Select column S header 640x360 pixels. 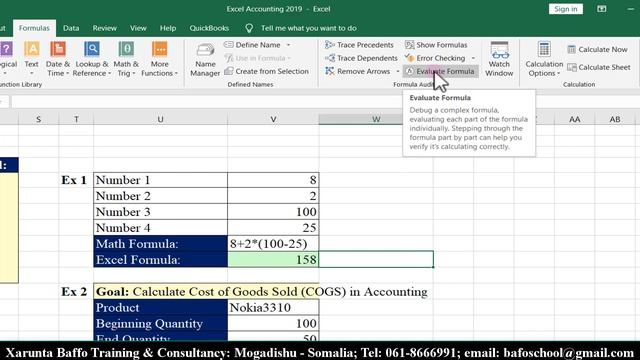click(38, 119)
